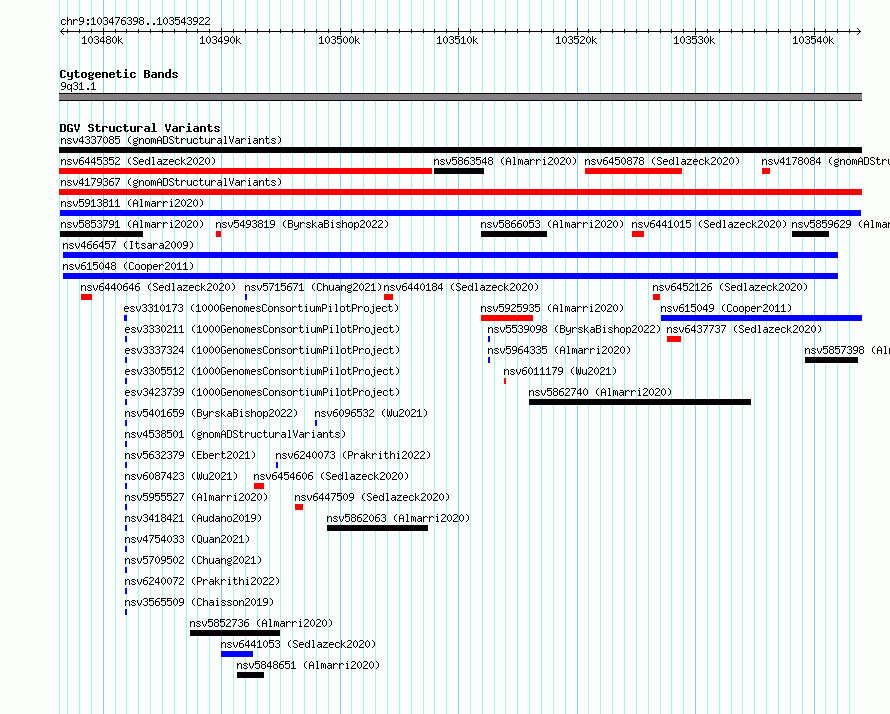Click the nsv5709502 Chuang2021 label
Screen dimensions: 890x714
(x=193, y=560)
